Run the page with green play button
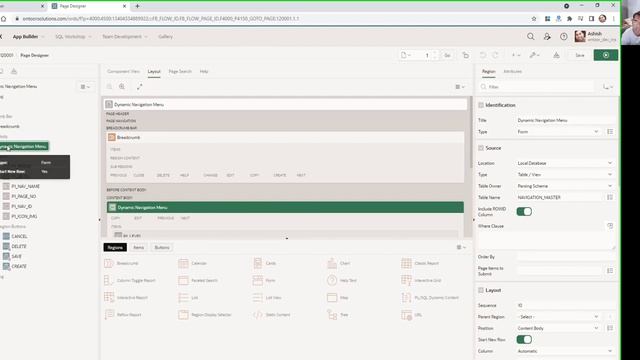Screen dimensions: 640x360 click(606, 55)
